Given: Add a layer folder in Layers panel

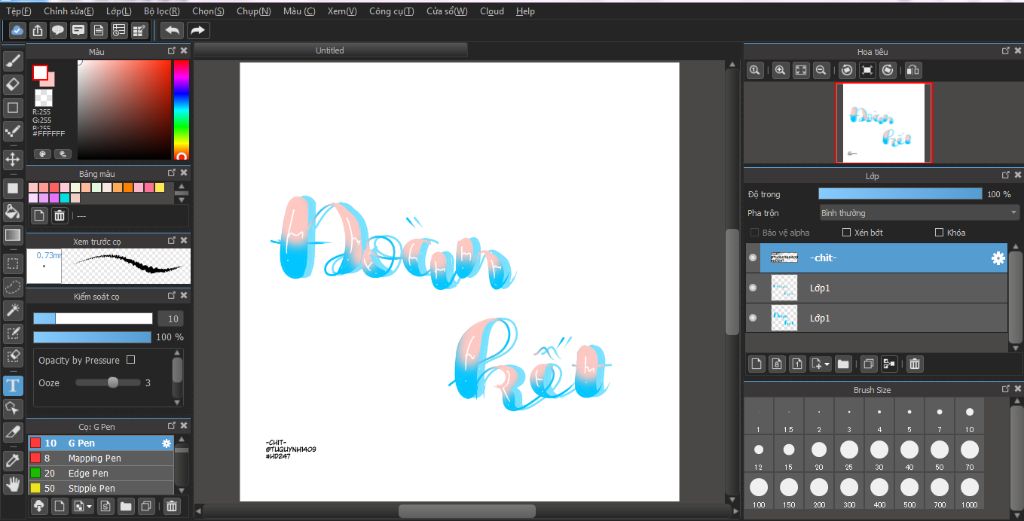Looking at the screenshot, I should [x=843, y=364].
